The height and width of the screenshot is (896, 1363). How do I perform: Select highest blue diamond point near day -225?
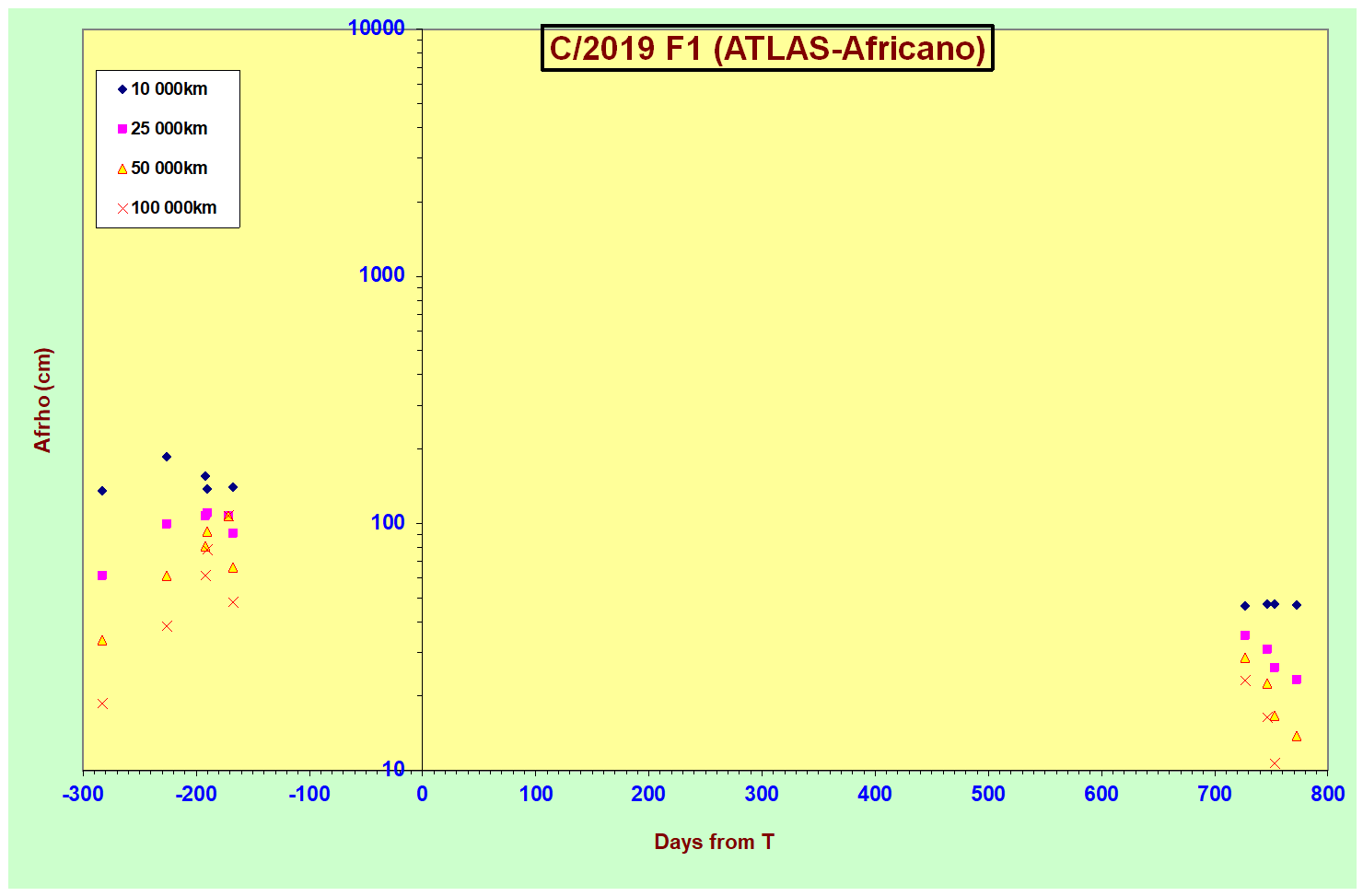point(167,457)
